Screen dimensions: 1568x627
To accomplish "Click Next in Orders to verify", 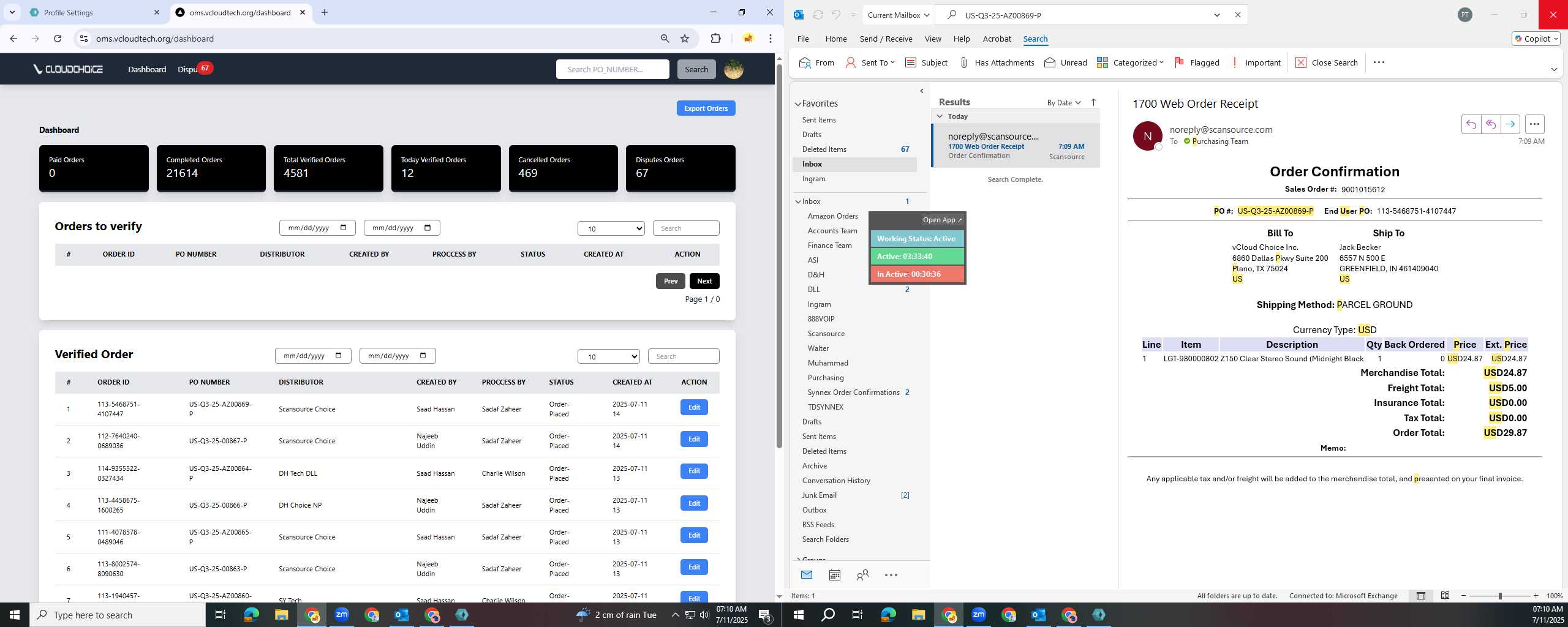I will click(x=704, y=281).
